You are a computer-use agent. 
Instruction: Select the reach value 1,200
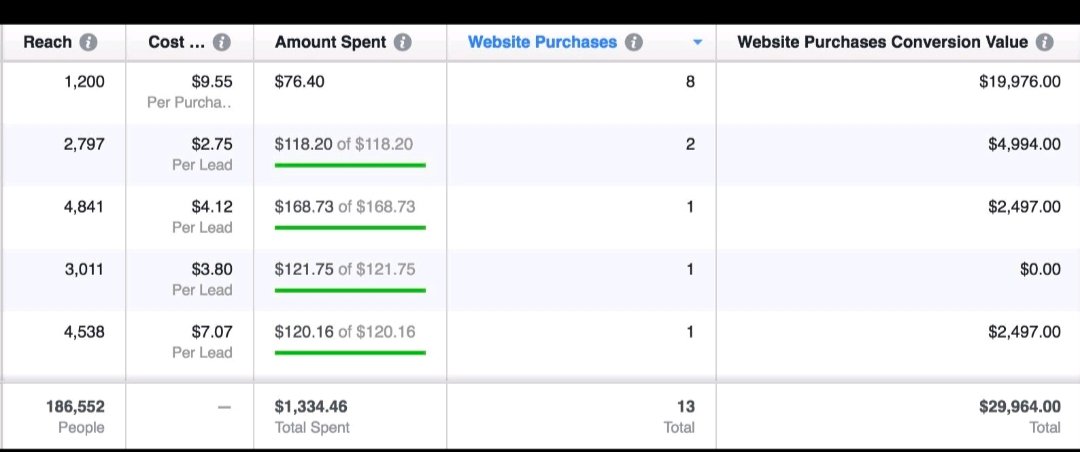tap(84, 82)
